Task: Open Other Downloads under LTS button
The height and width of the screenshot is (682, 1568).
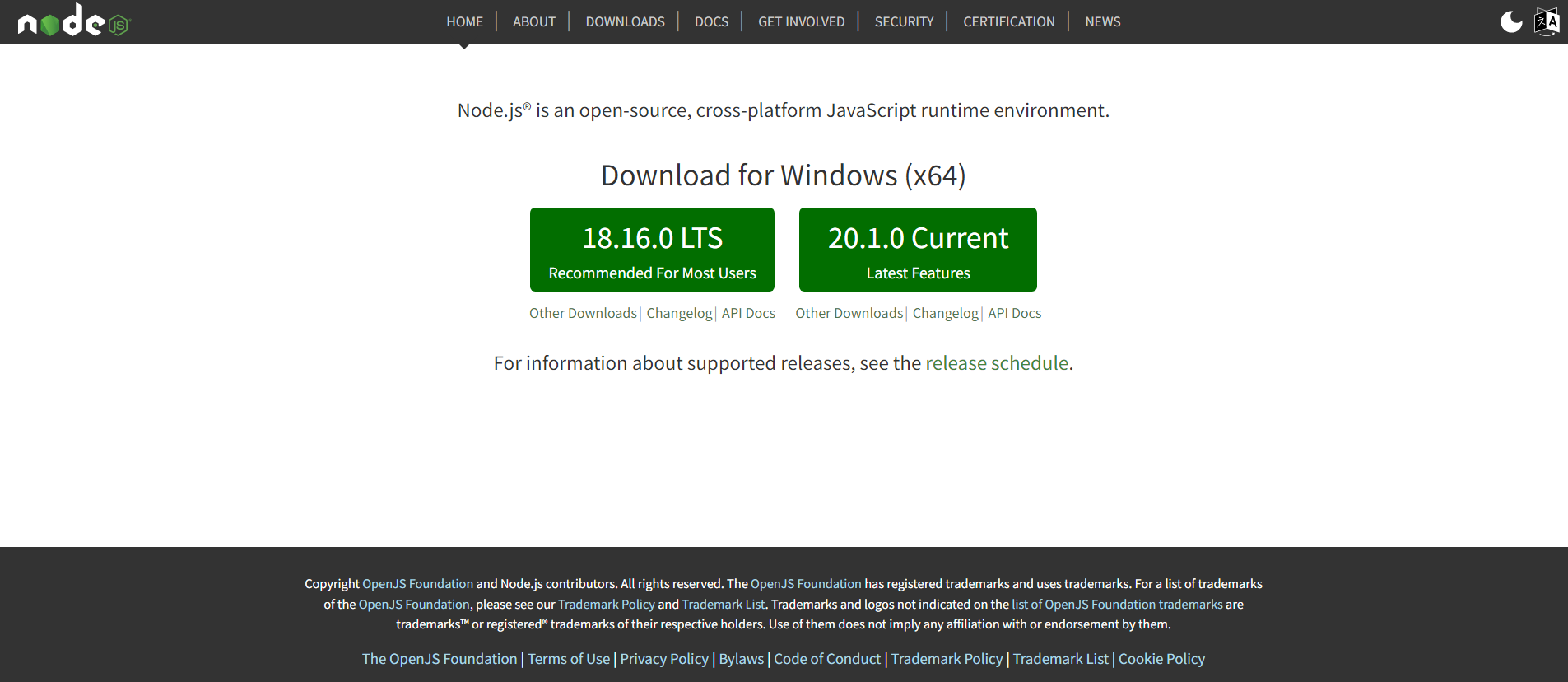Action: (x=583, y=313)
